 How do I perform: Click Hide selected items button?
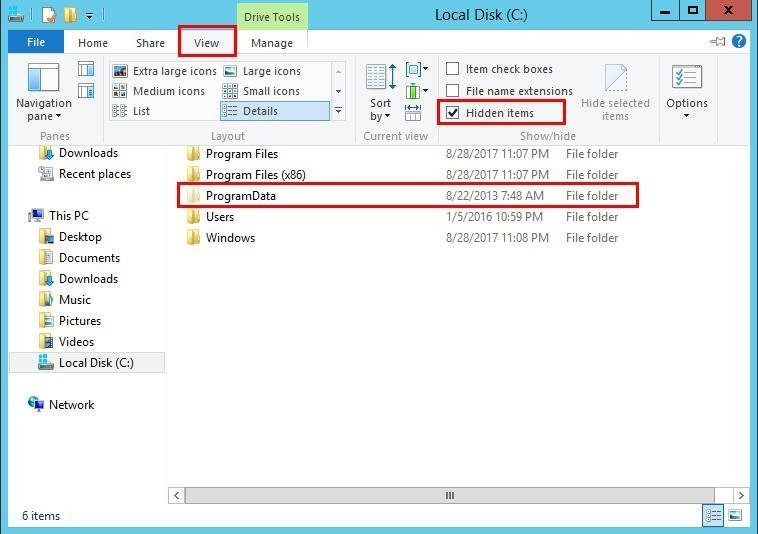615,92
